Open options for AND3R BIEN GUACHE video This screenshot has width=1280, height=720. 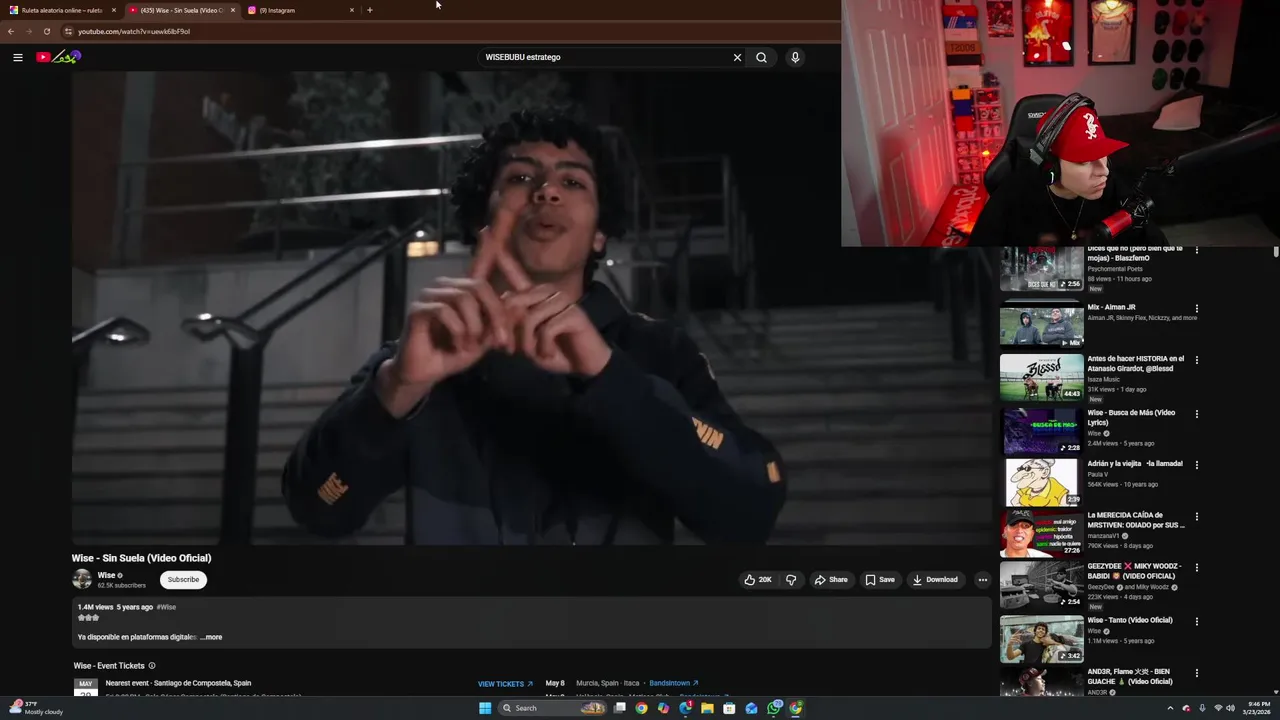click(1196, 673)
